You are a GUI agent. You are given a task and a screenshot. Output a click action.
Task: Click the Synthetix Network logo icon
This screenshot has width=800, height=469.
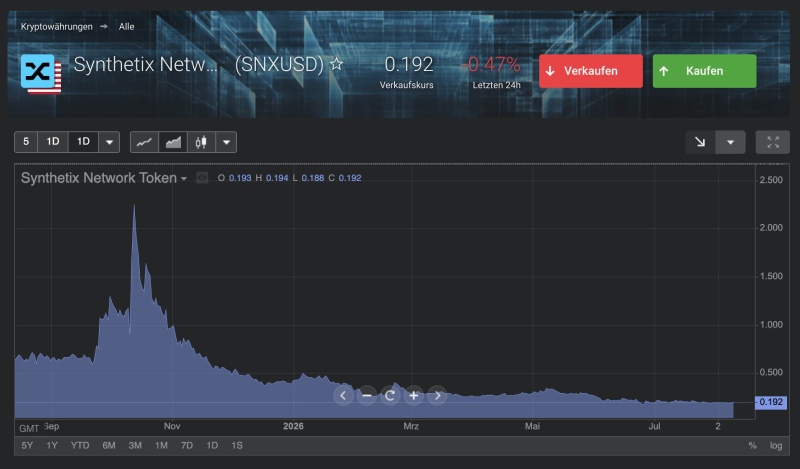pos(41,74)
